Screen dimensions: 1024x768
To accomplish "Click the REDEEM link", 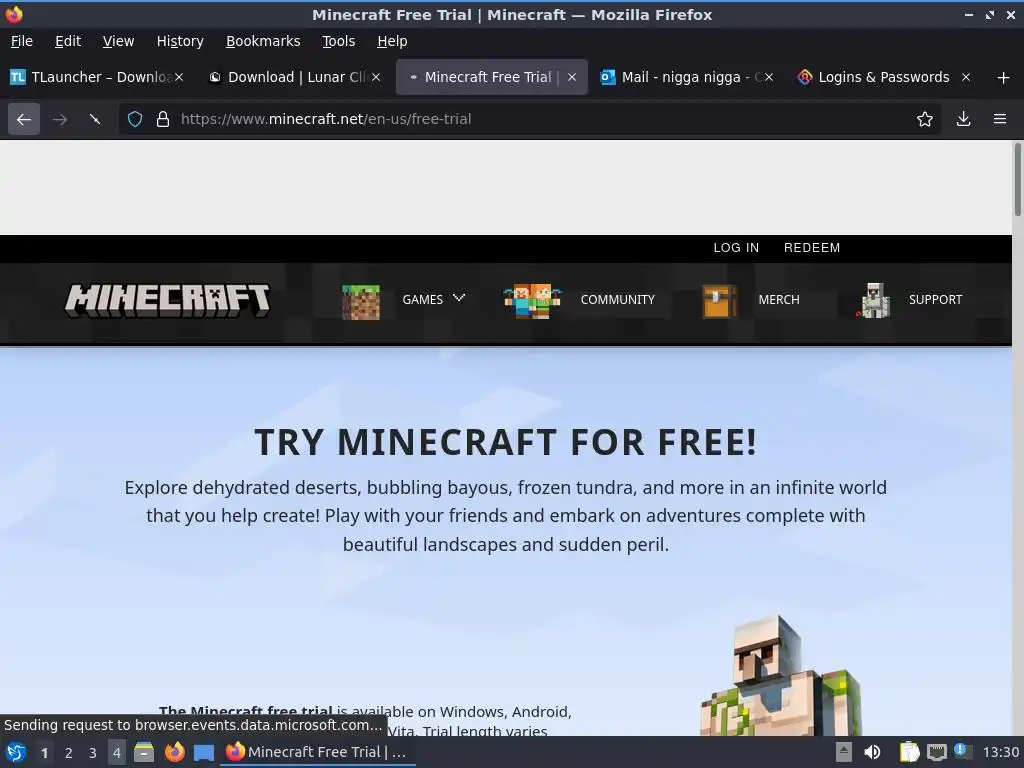I will coord(812,248).
